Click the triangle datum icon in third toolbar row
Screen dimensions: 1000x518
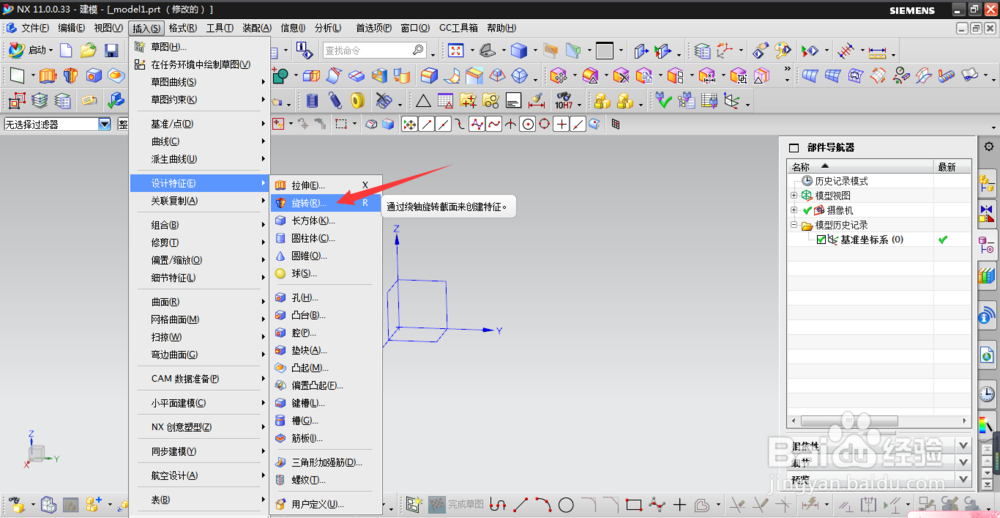[423, 100]
